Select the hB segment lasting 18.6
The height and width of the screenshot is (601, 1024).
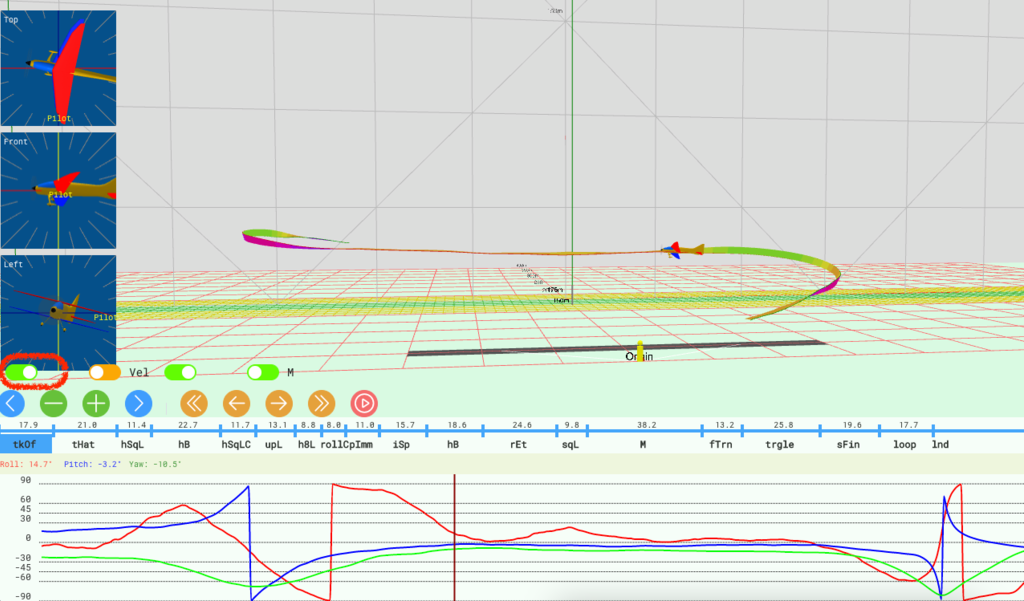453,444
